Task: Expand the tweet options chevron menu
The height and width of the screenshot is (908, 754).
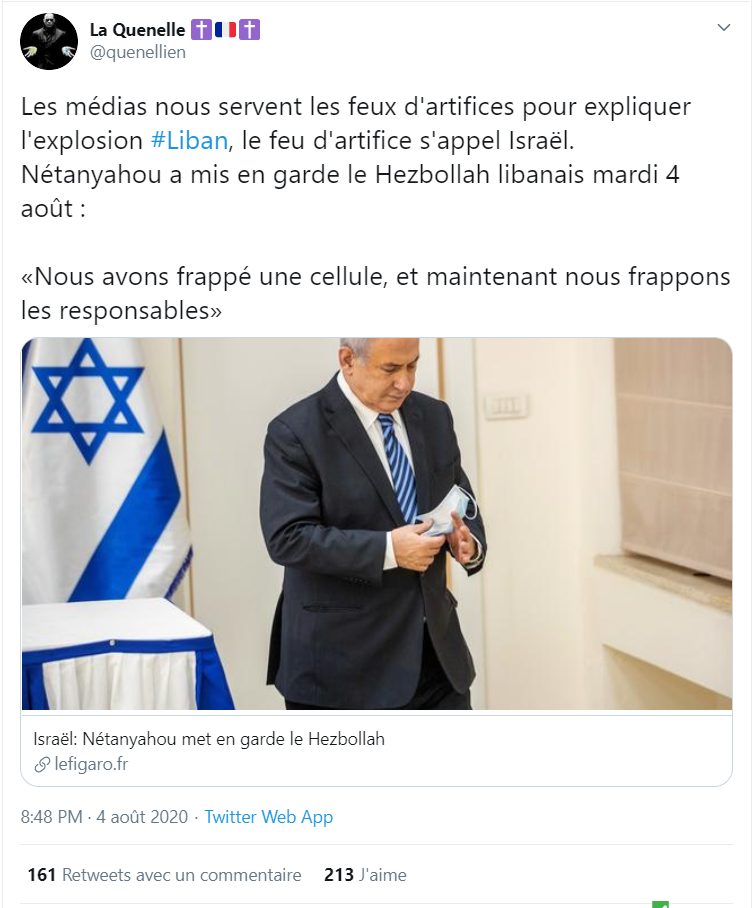Action: point(723,27)
